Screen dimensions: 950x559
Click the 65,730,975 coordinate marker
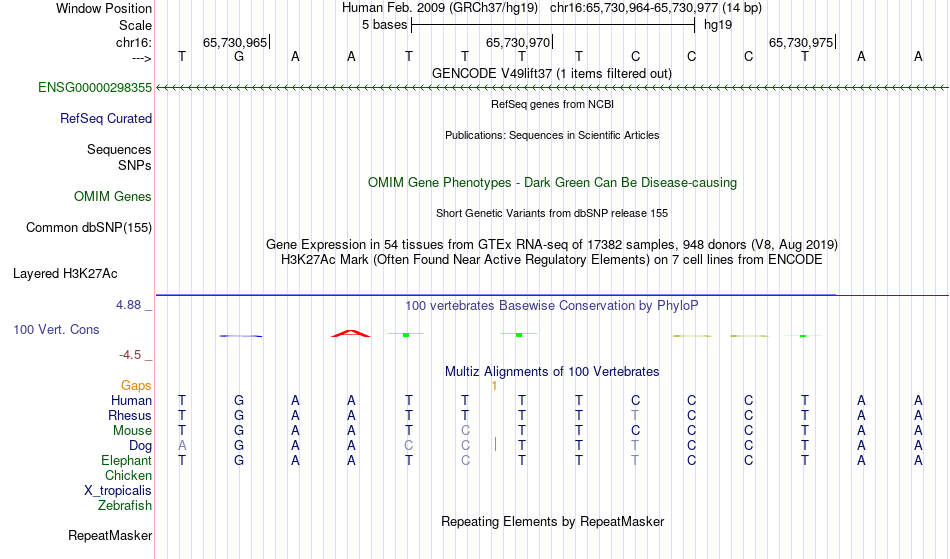pos(801,42)
